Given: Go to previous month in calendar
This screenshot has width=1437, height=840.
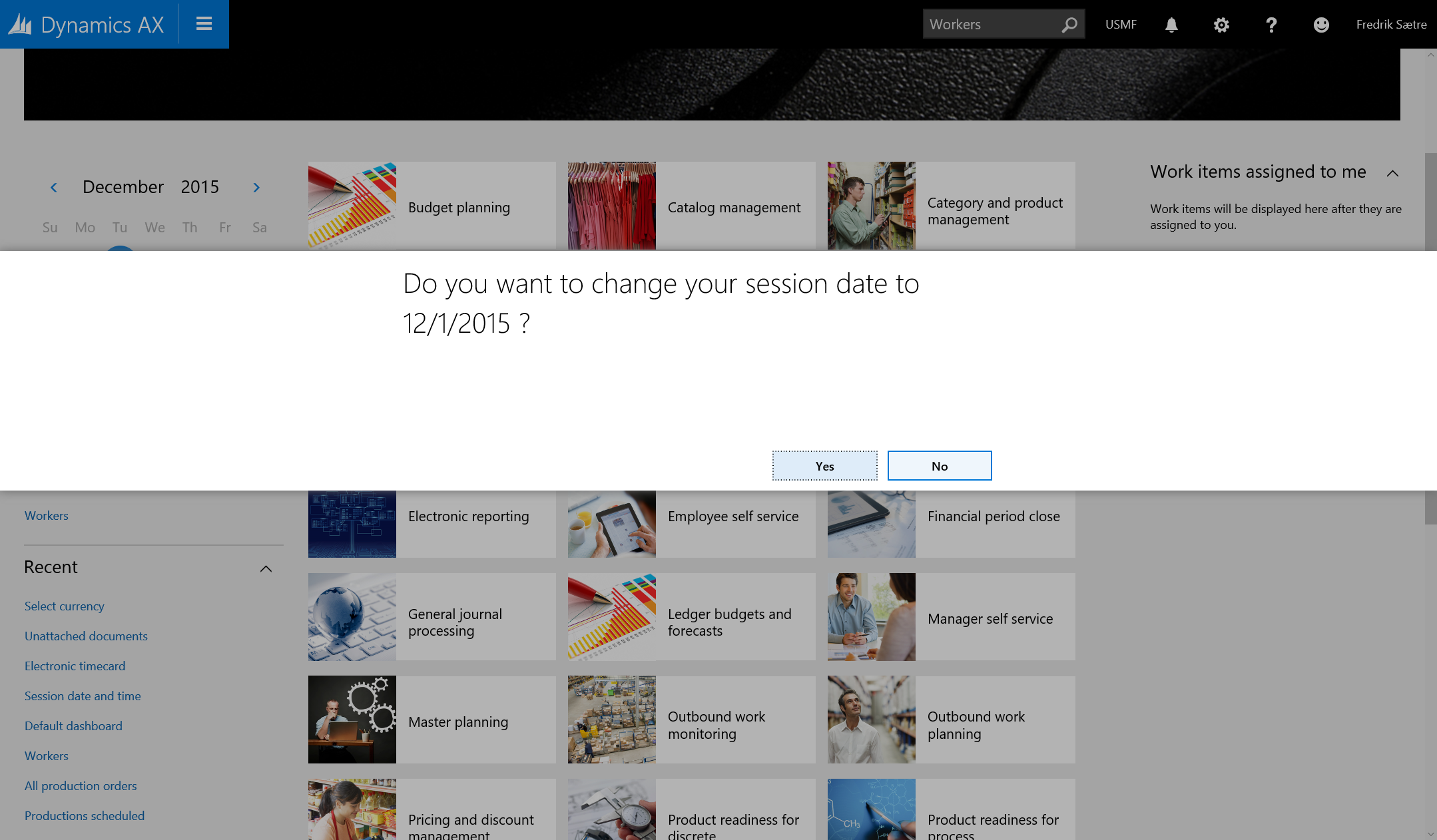Looking at the screenshot, I should [x=54, y=188].
